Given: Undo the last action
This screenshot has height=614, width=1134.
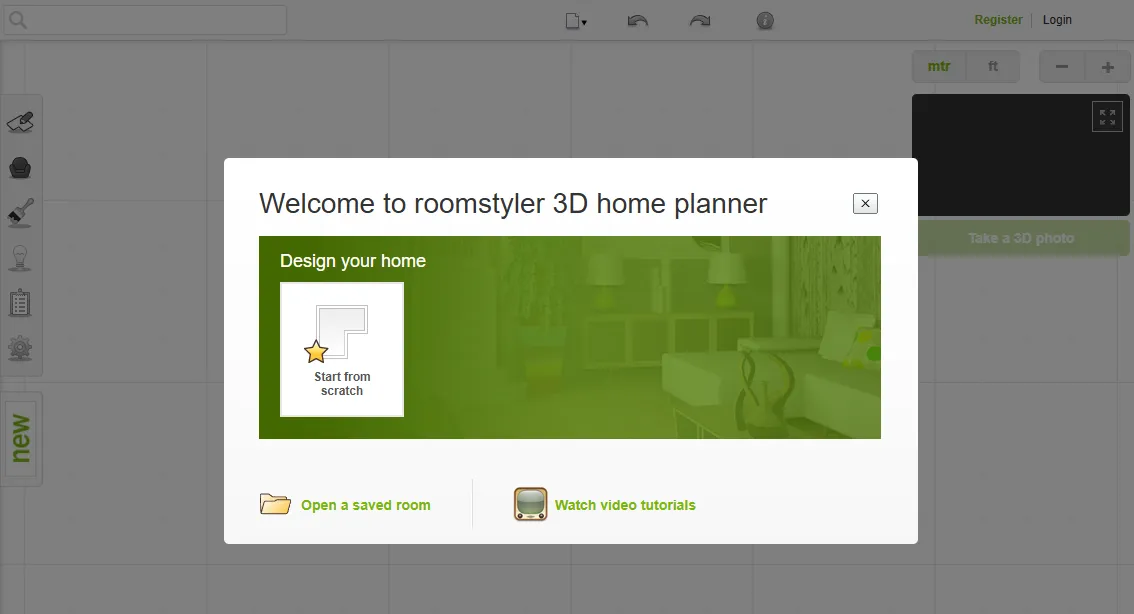Looking at the screenshot, I should coord(637,20).
